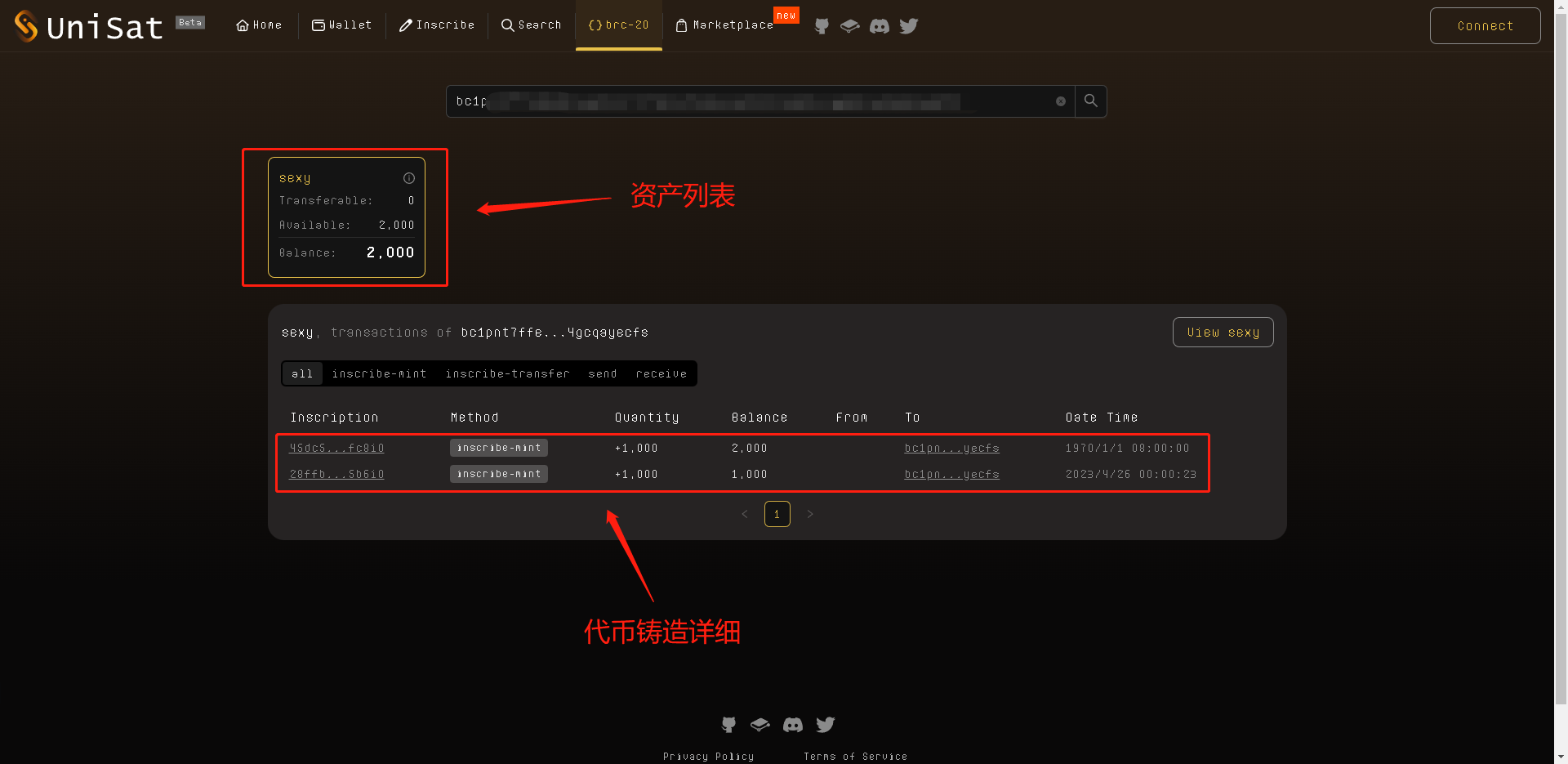This screenshot has width=1568, height=764.
Task: Click the Balance value 2,000 on card
Action: (390, 252)
